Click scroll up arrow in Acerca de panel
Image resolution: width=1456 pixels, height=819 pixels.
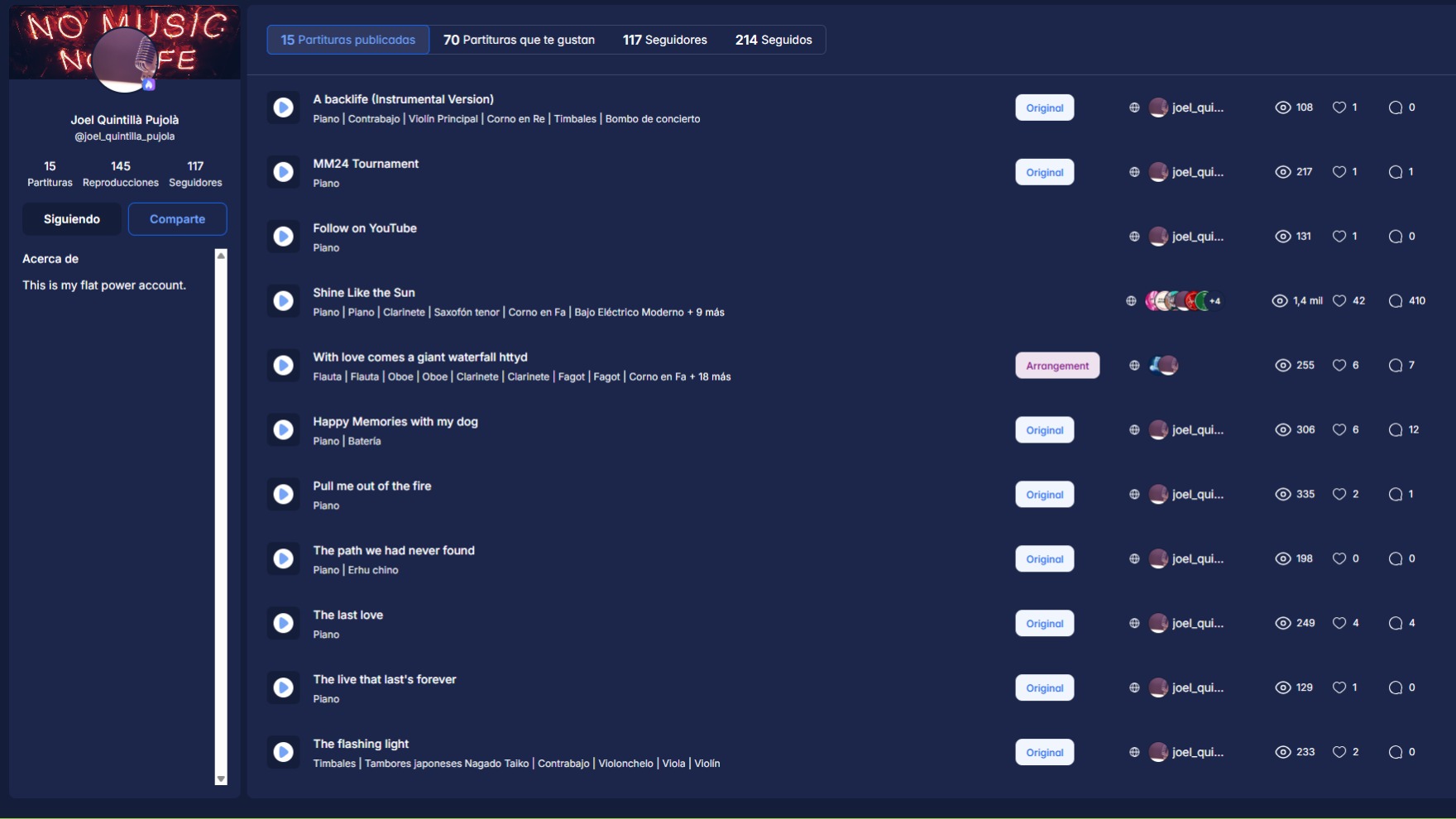221,256
